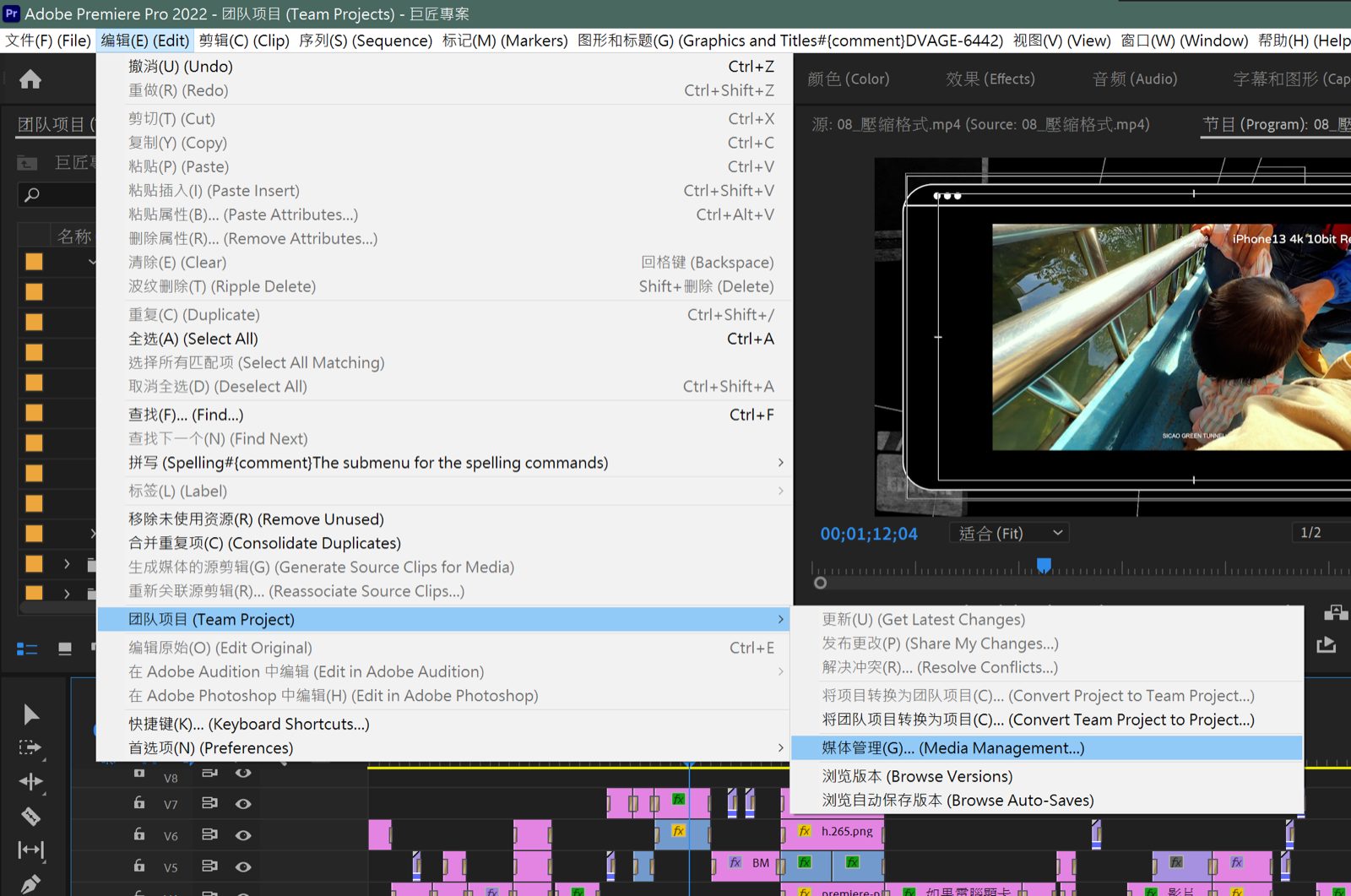The image size is (1351, 896).
Task: Click the fx badge on the BM clip
Action: coord(735,862)
